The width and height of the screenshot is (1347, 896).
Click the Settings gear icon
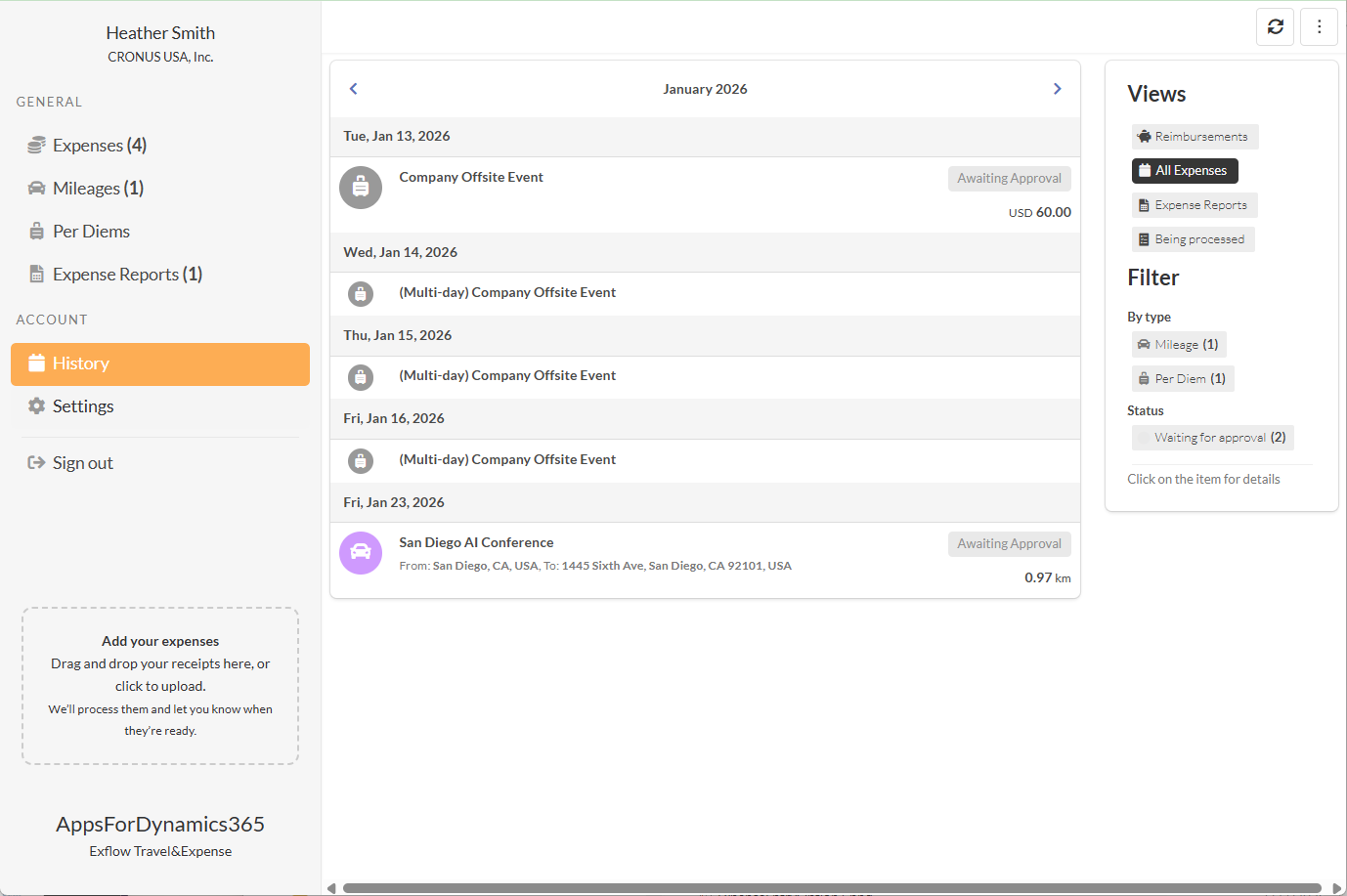tap(37, 406)
